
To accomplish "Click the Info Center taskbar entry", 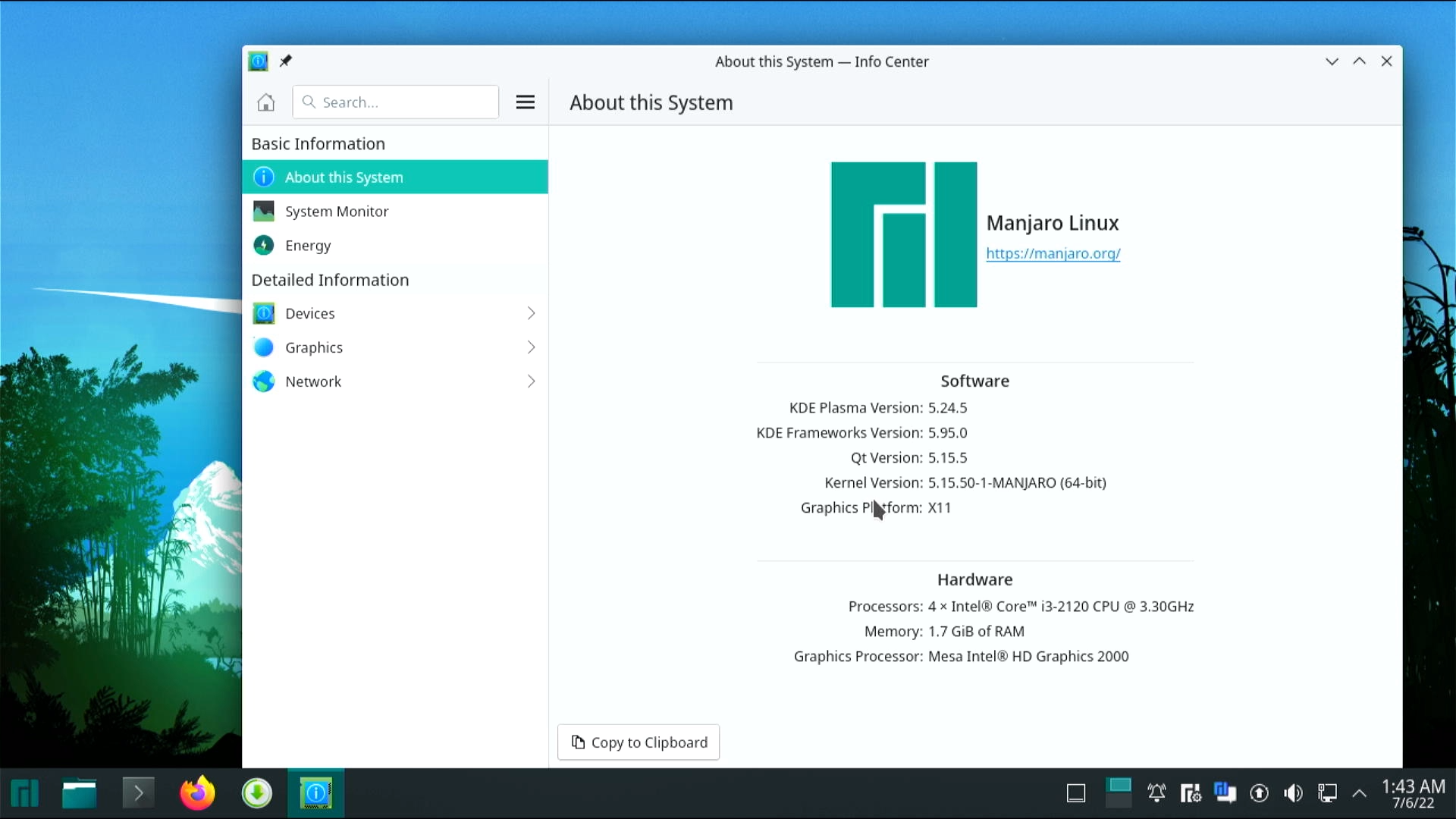I will 316,793.
